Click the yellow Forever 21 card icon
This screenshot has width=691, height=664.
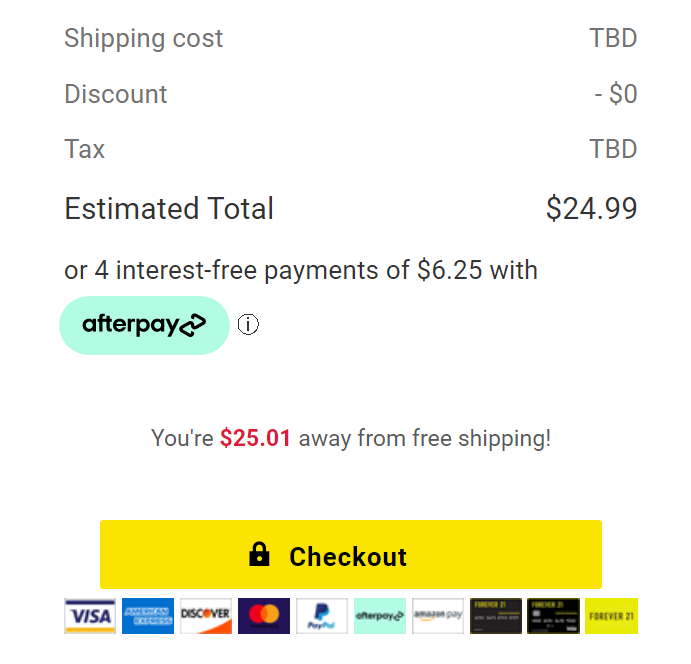[x=611, y=616]
